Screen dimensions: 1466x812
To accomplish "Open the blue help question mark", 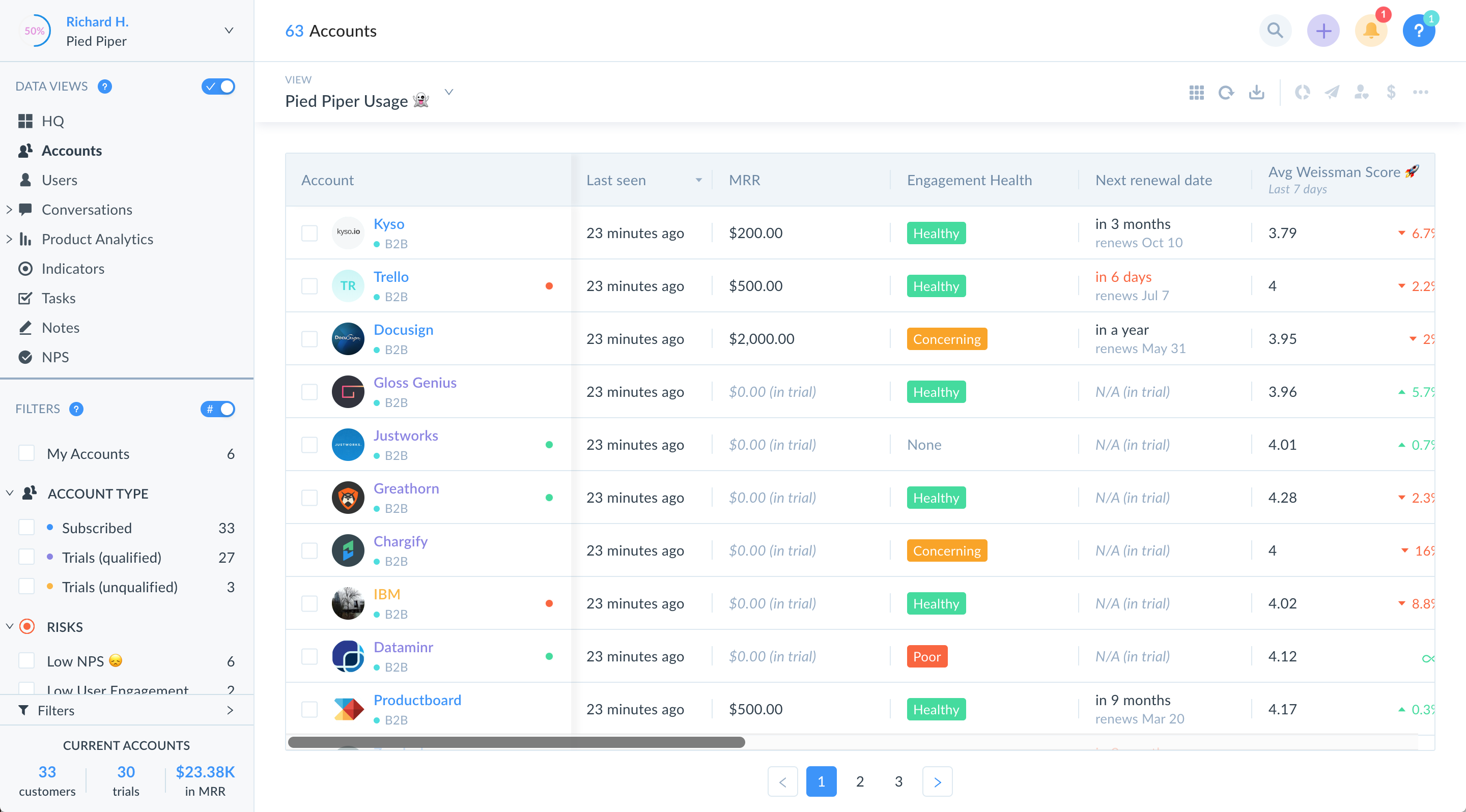I will (x=1418, y=31).
